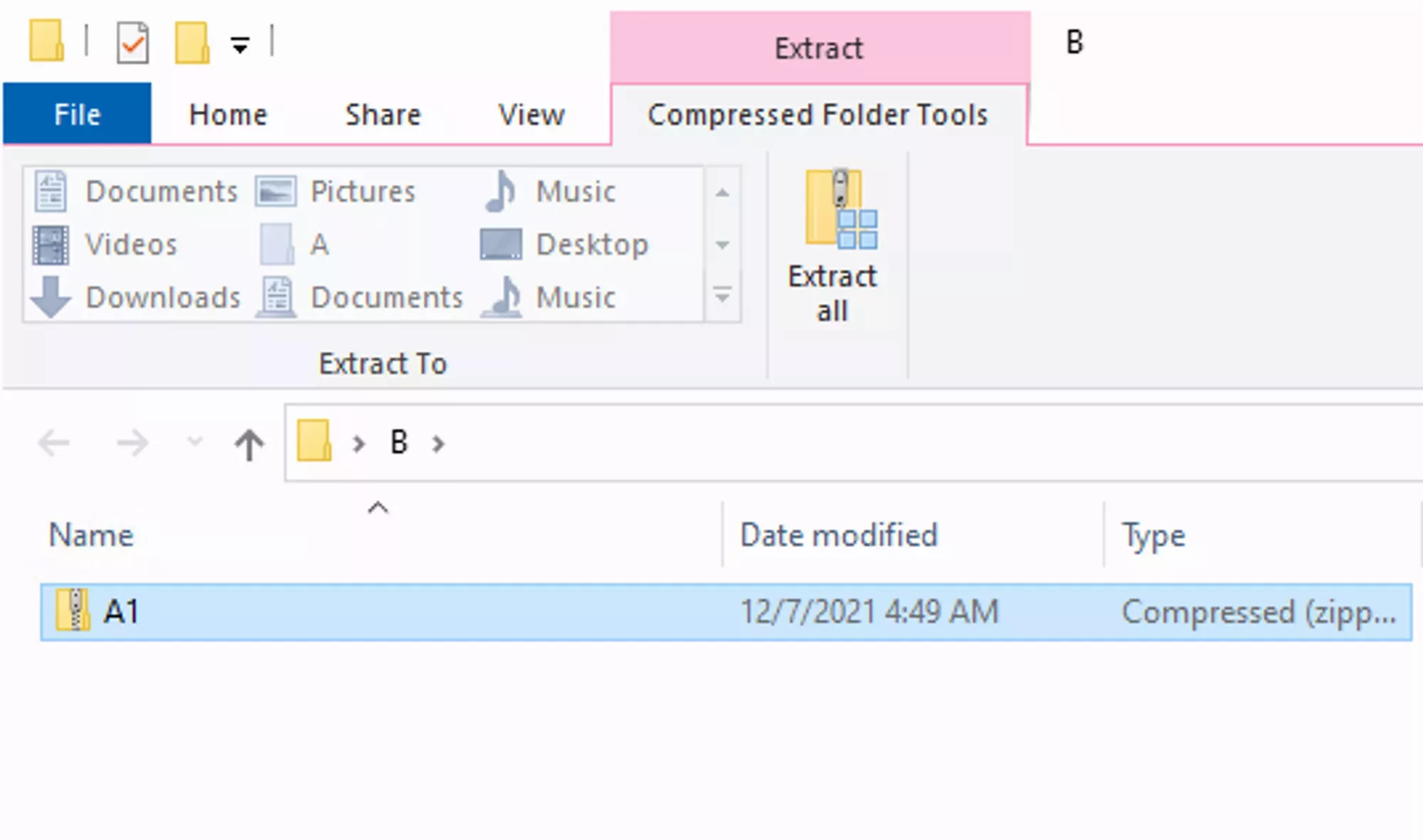Open the File menu
The height and width of the screenshot is (840, 1423).
76,114
